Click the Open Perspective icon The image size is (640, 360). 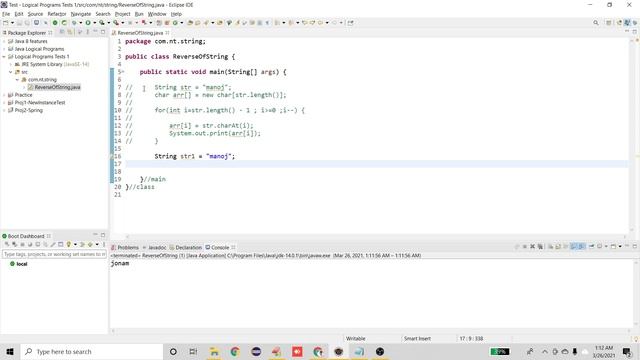(609, 23)
